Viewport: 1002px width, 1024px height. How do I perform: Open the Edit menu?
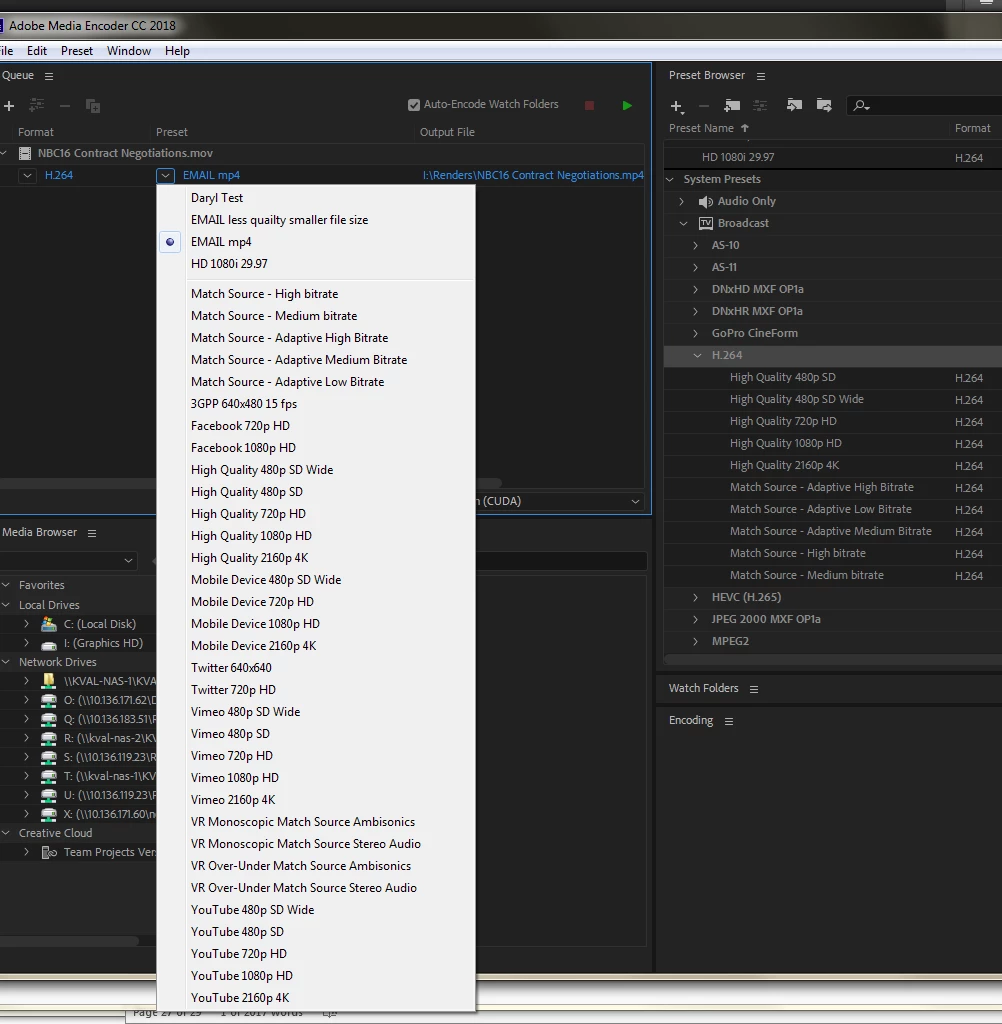point(37,51)
